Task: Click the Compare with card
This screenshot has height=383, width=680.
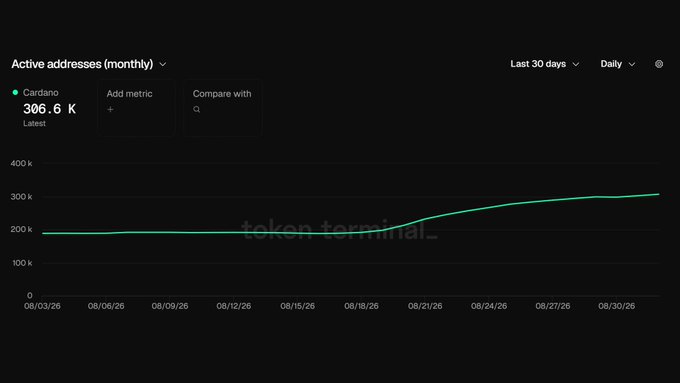Action: click(222, 108)
